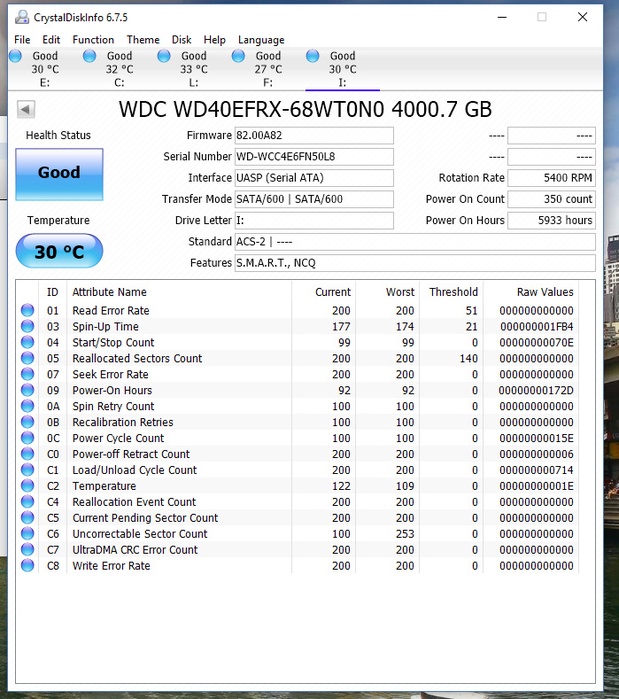Click the Raw Values column header
This screenshot has height=699, width=619.
coord(545,292)
